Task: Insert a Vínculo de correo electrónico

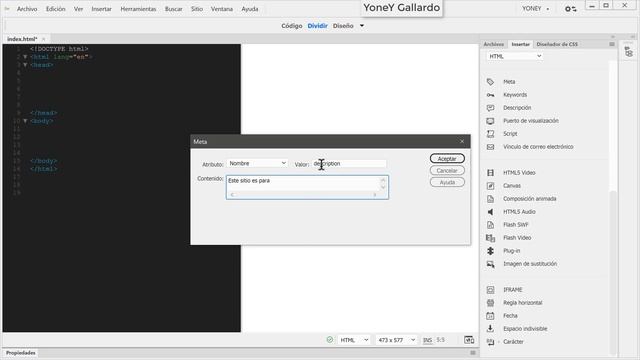Action: click(538, 147)
